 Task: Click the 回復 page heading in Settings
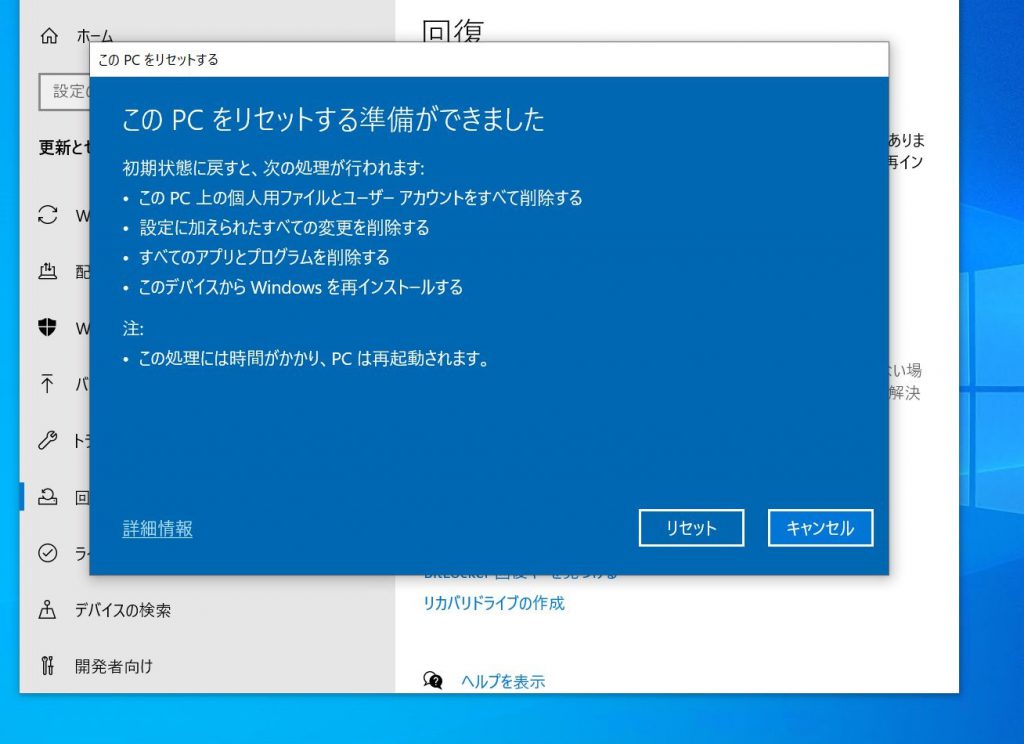pos(453,29)
